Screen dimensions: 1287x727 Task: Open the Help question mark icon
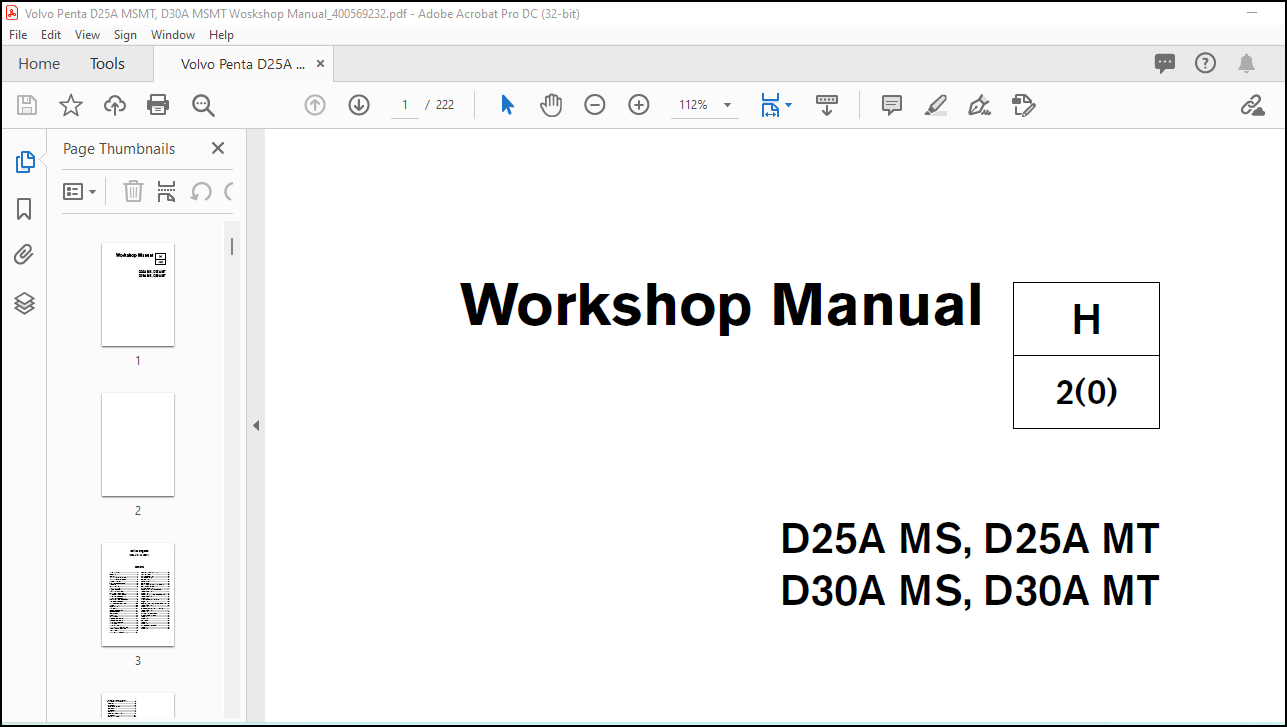pyautogui.click(x=1206, y=63)
